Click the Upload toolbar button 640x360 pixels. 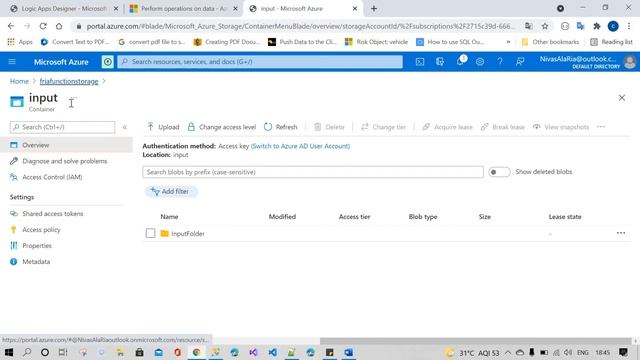pyautogui.click(x=163, y=127)
